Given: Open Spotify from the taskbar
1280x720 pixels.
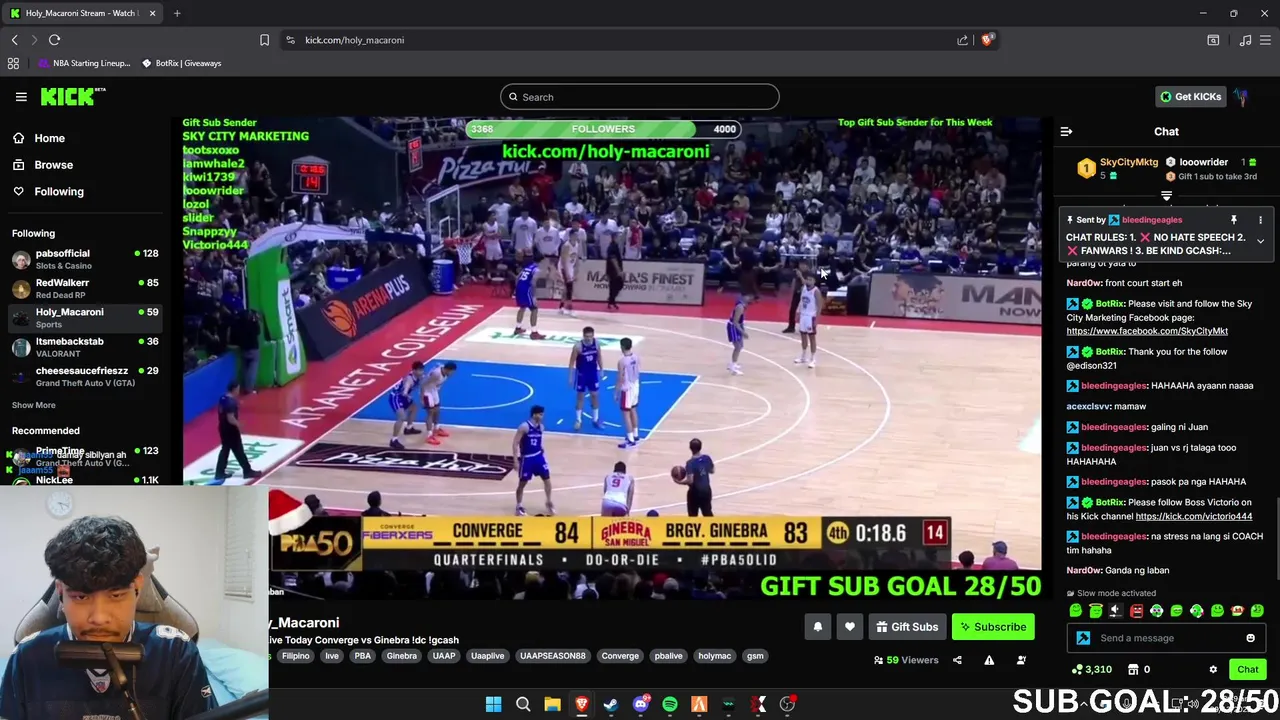Looking at the screenshot, I should 670,705.
